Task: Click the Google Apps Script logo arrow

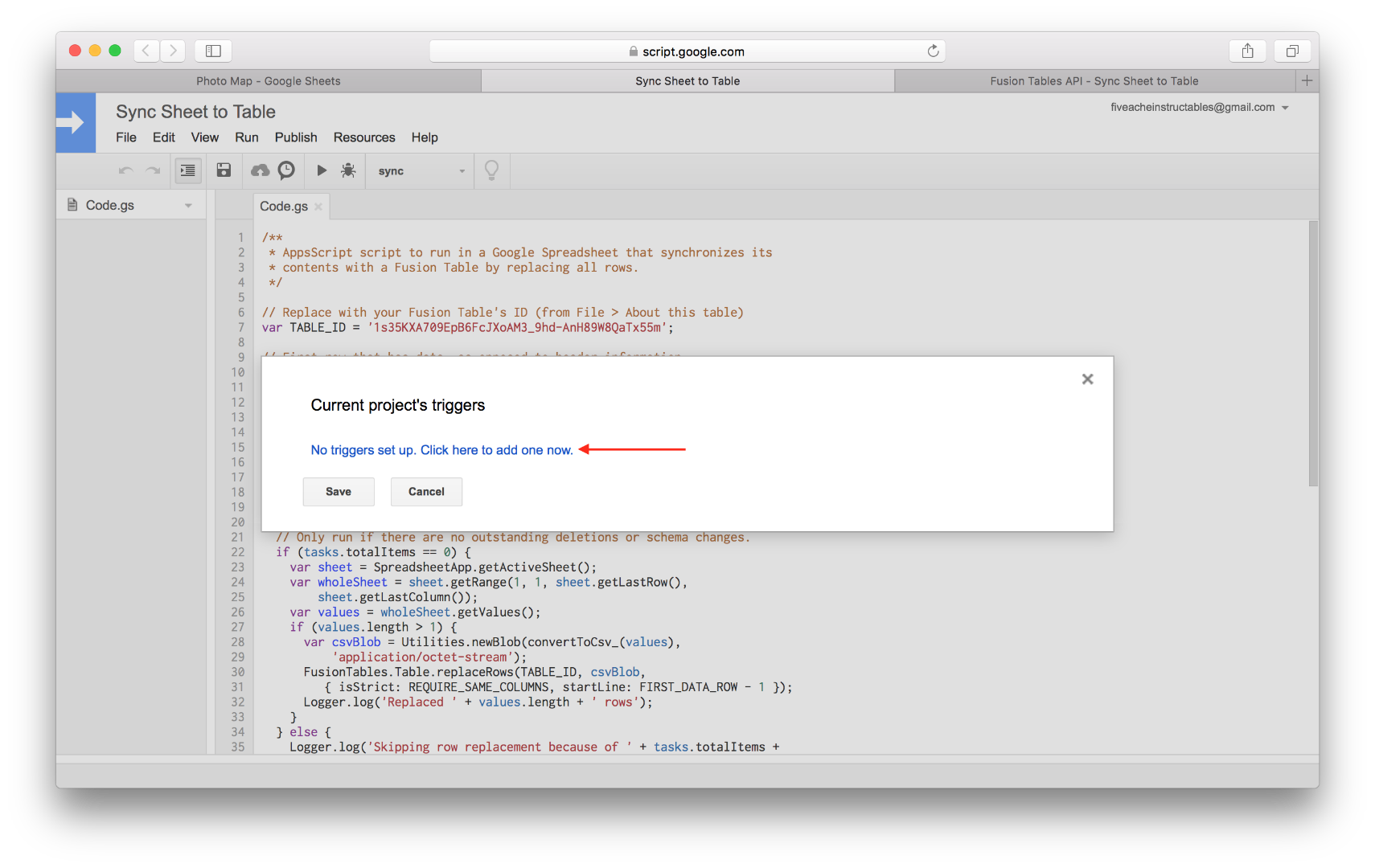Action: coord(75,122)
